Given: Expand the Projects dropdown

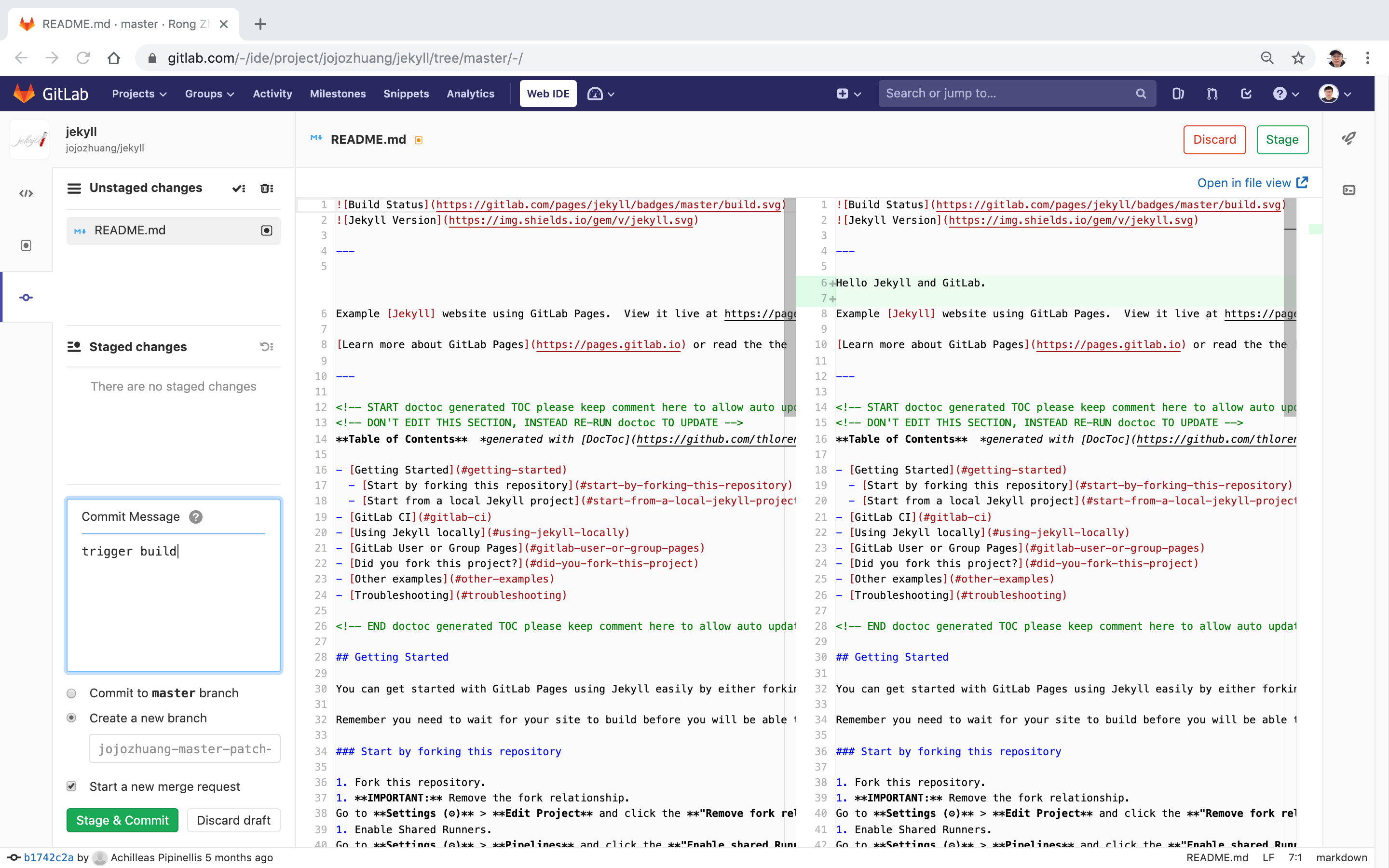Looking at the screenshot, I should (x=139, y=94).
